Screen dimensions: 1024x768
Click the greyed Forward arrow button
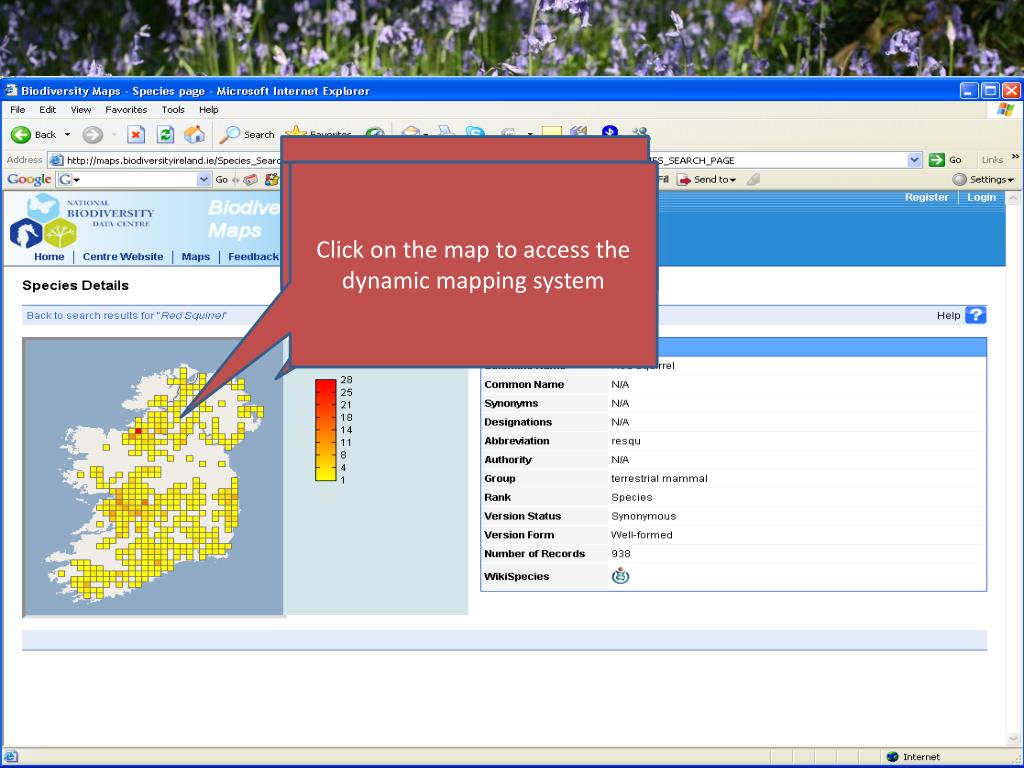point(92,135)
